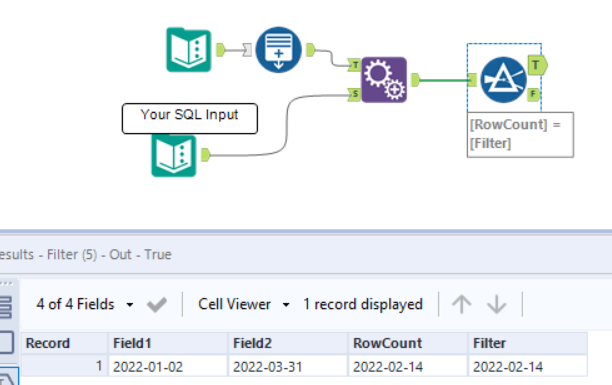Select the Field1 cell 2022-01-02

168,366
